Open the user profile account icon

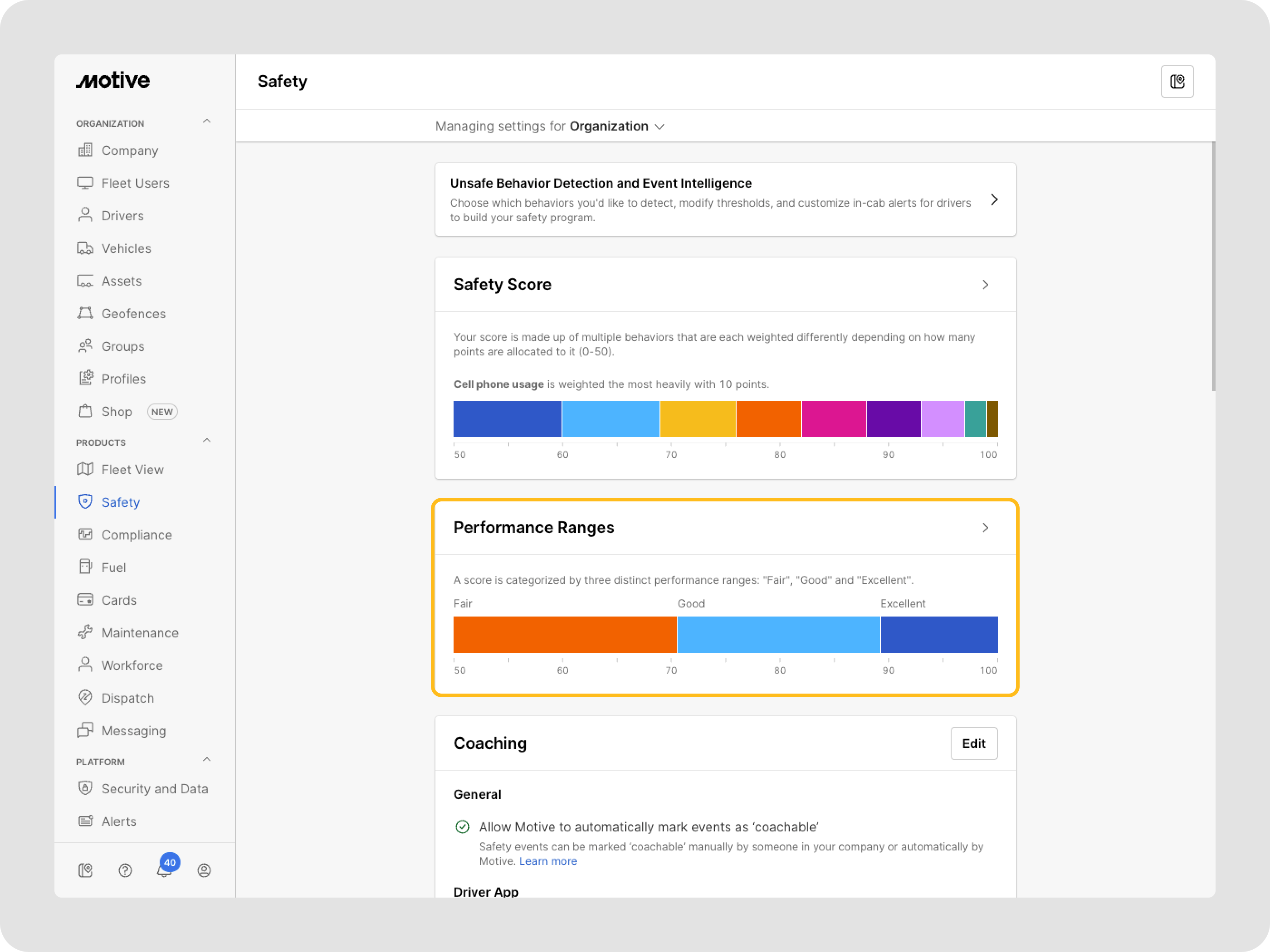click(204, 870)
